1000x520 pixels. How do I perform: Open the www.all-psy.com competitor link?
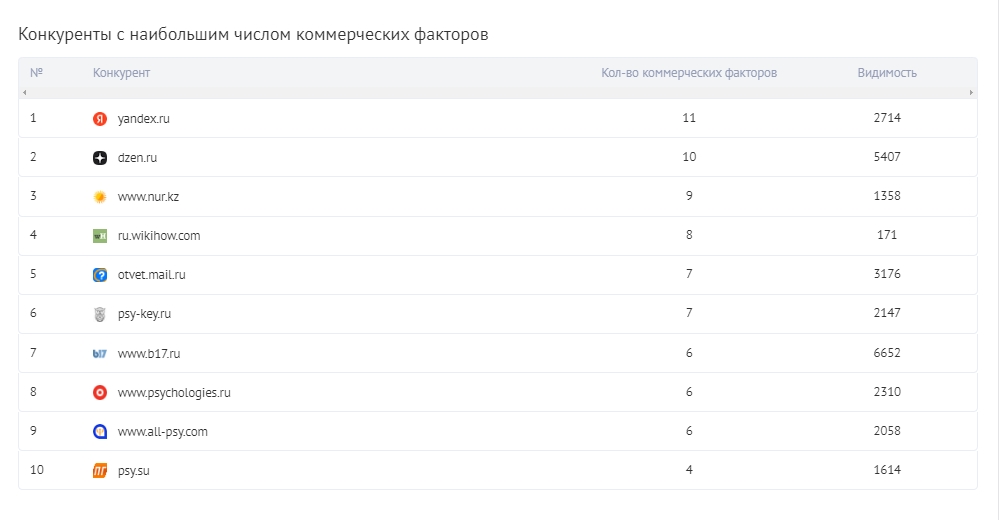pos(163,432)
